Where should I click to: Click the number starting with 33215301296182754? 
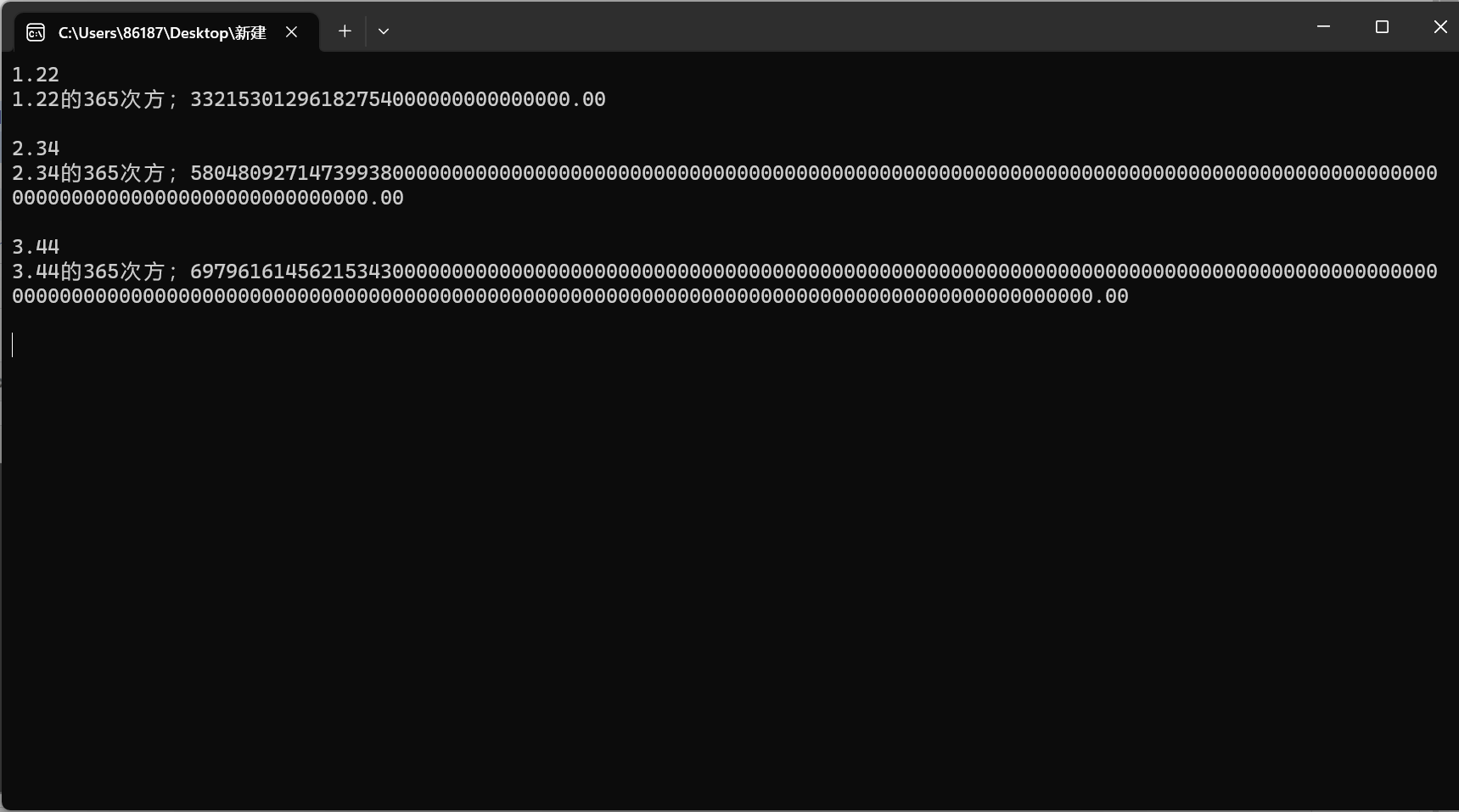click(398, 99)
